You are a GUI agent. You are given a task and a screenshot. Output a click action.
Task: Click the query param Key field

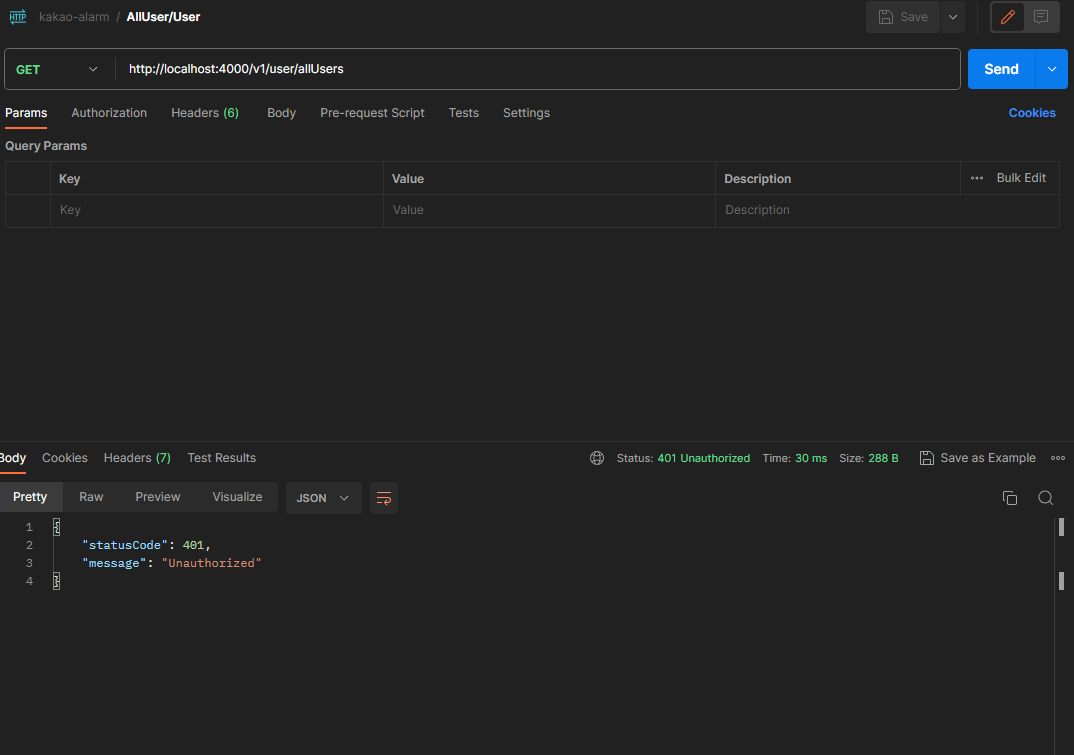[x=216, y=210]
